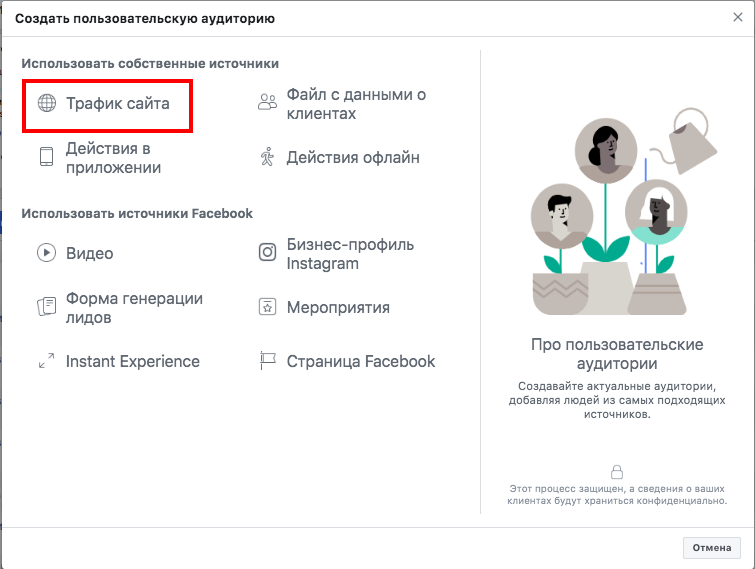
Task: Click the Instagram logo icon
Action: tap(268, 252)
